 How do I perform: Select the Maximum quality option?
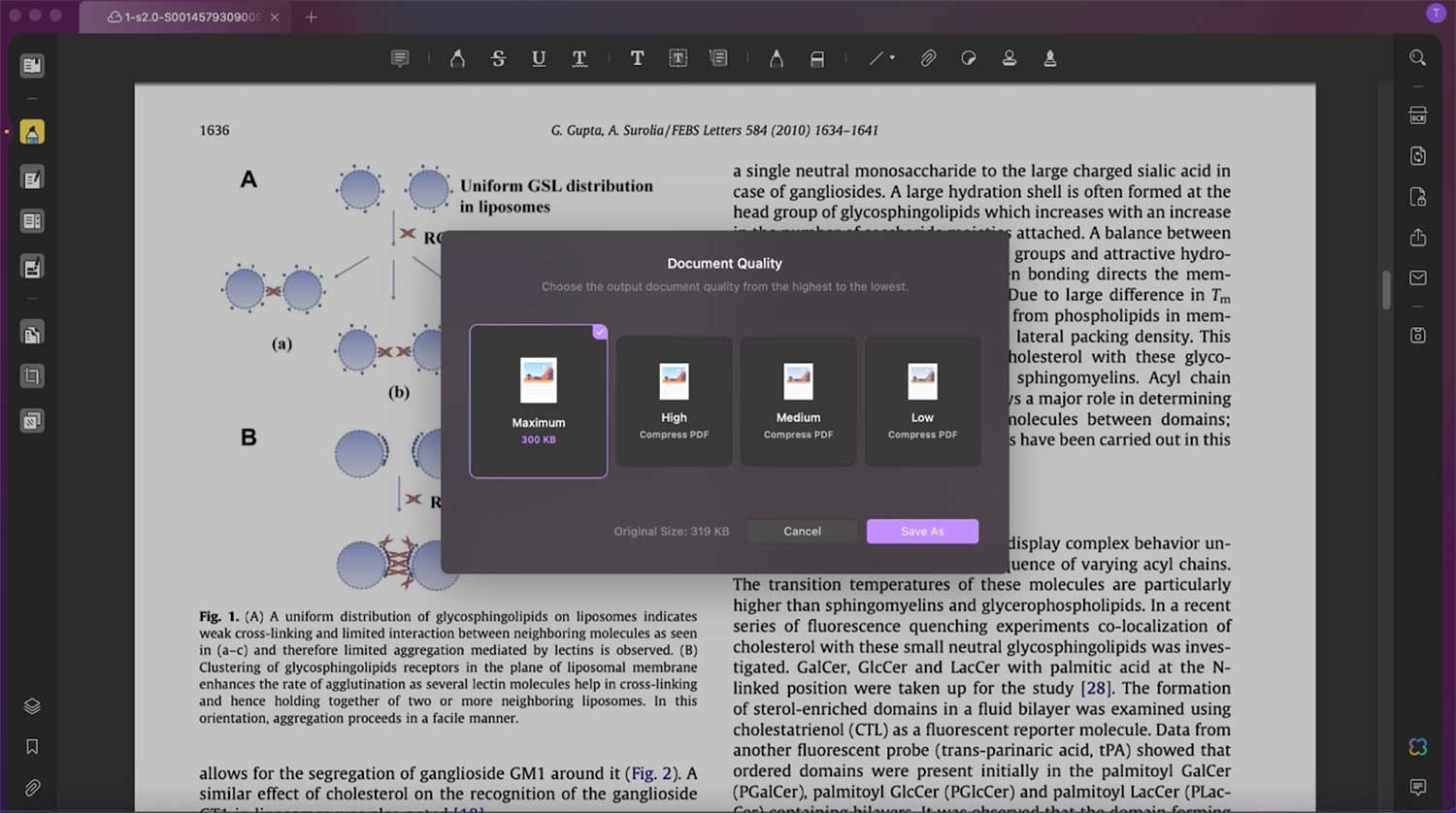(538, 401)
